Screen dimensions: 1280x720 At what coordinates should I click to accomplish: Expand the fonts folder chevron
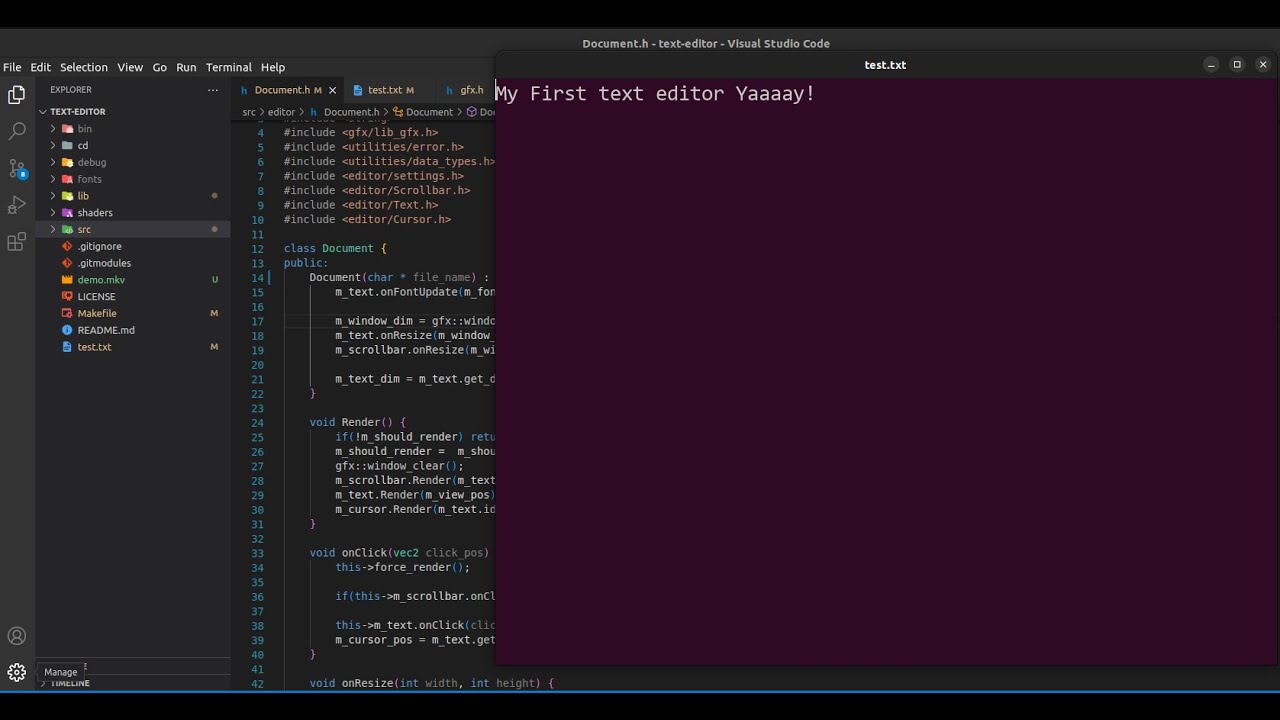tap(53, 179)
